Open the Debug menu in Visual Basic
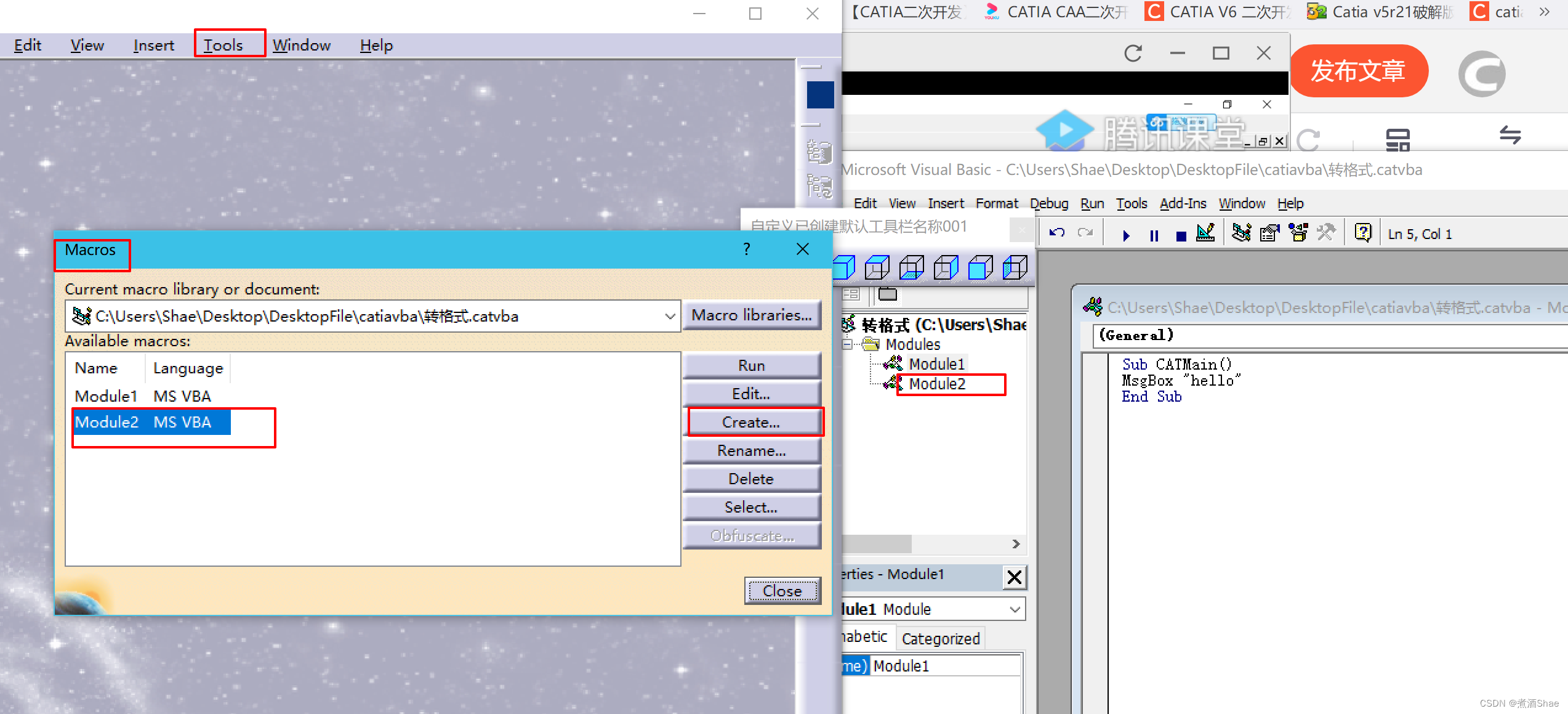The image size is (1568, 714). [1049, 203]
